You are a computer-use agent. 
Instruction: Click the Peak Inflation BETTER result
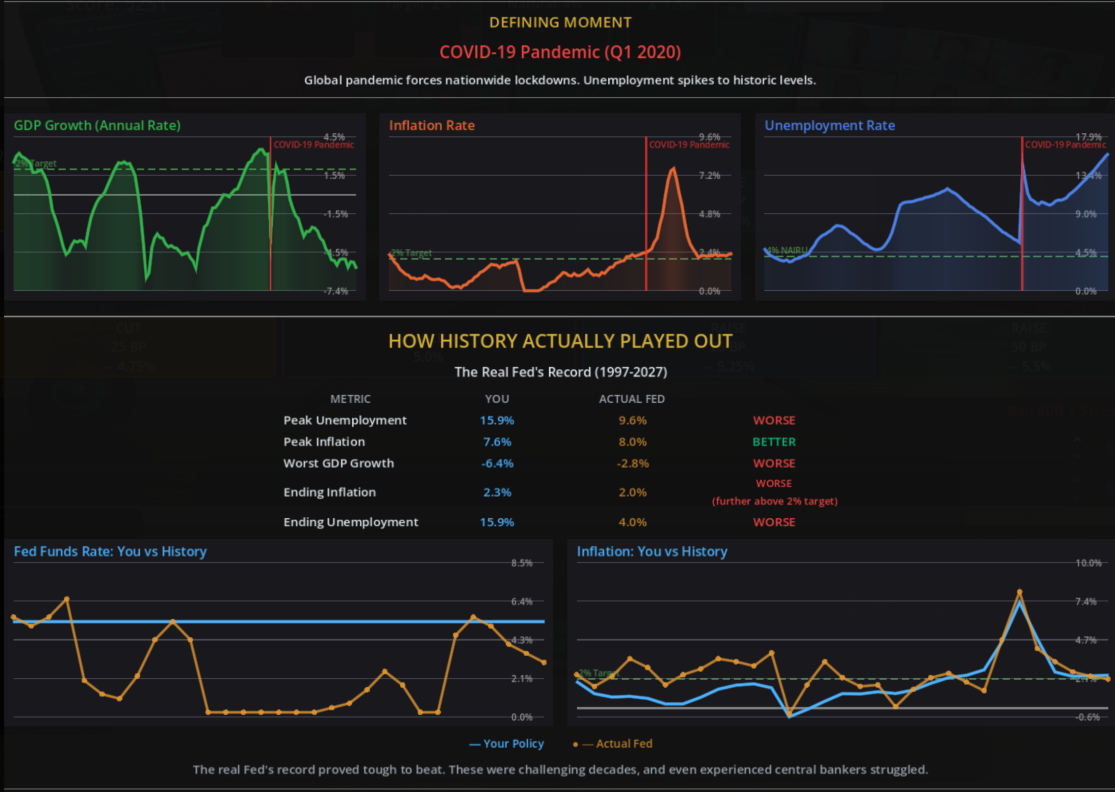click(x=774, y=442)
